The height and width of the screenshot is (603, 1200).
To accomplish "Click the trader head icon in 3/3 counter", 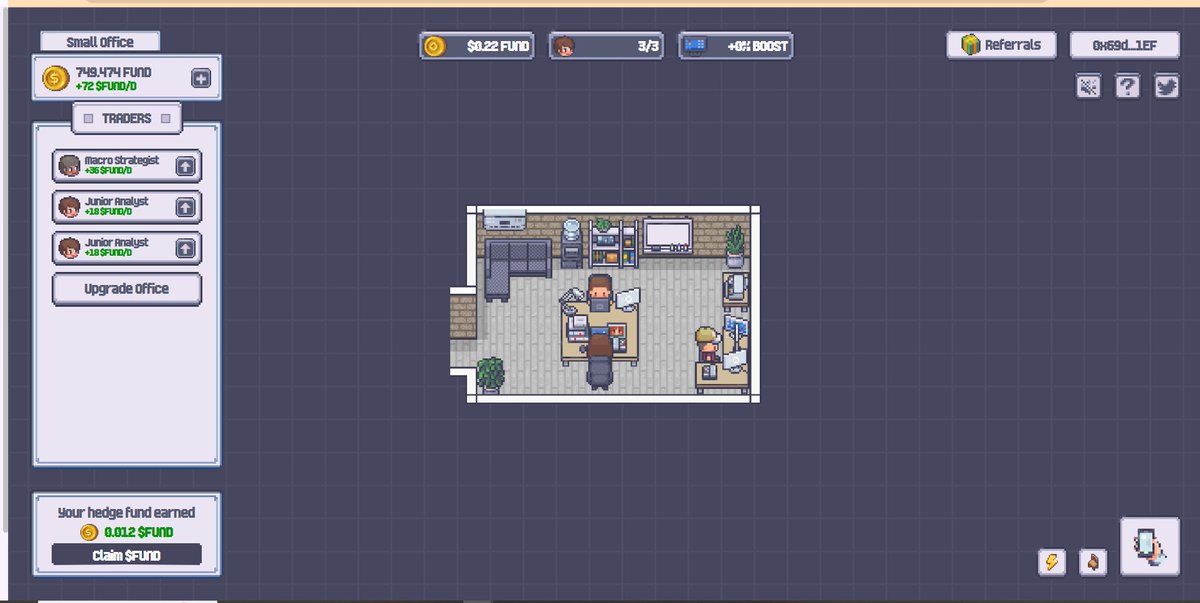I will (563, 46).
